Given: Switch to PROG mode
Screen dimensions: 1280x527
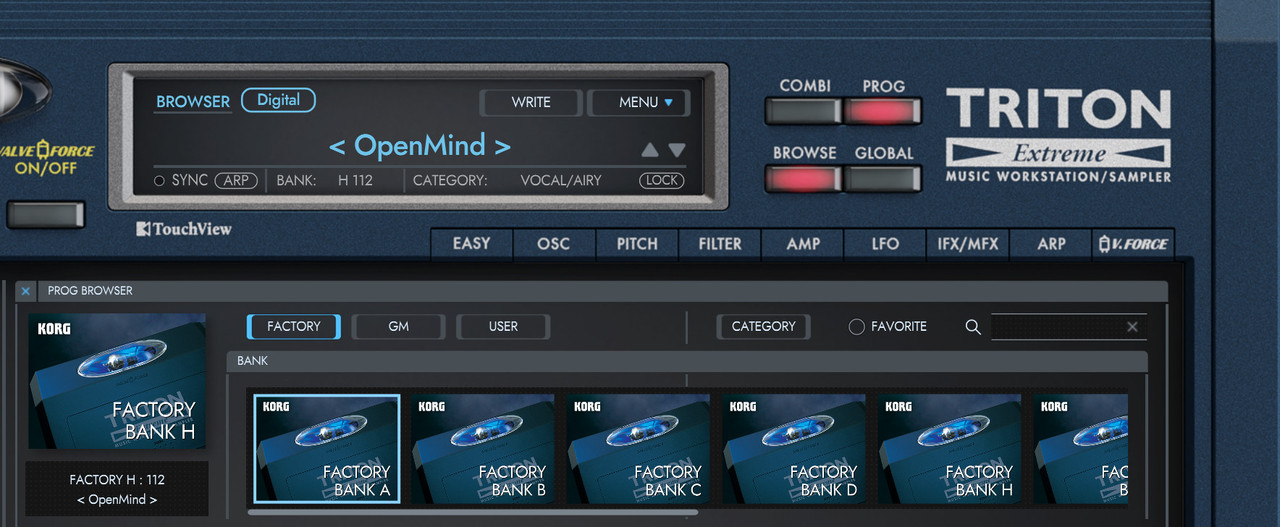Looking at the screenshot, I should click(882, 110).
